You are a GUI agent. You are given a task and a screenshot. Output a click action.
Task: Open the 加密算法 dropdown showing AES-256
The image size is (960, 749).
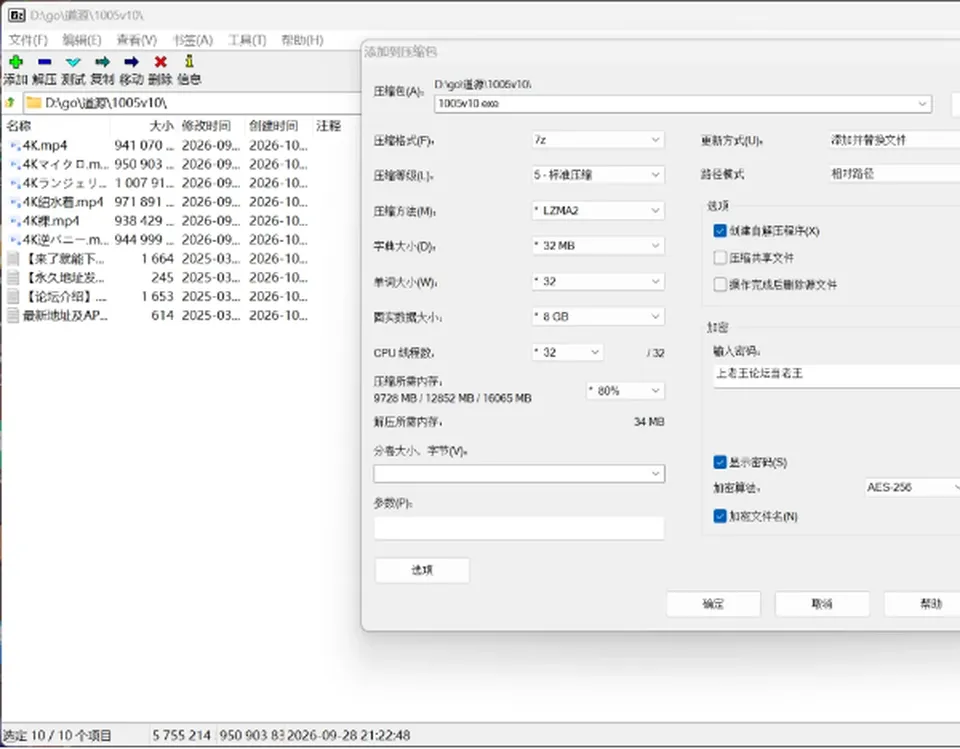click(x=912, y=487)
